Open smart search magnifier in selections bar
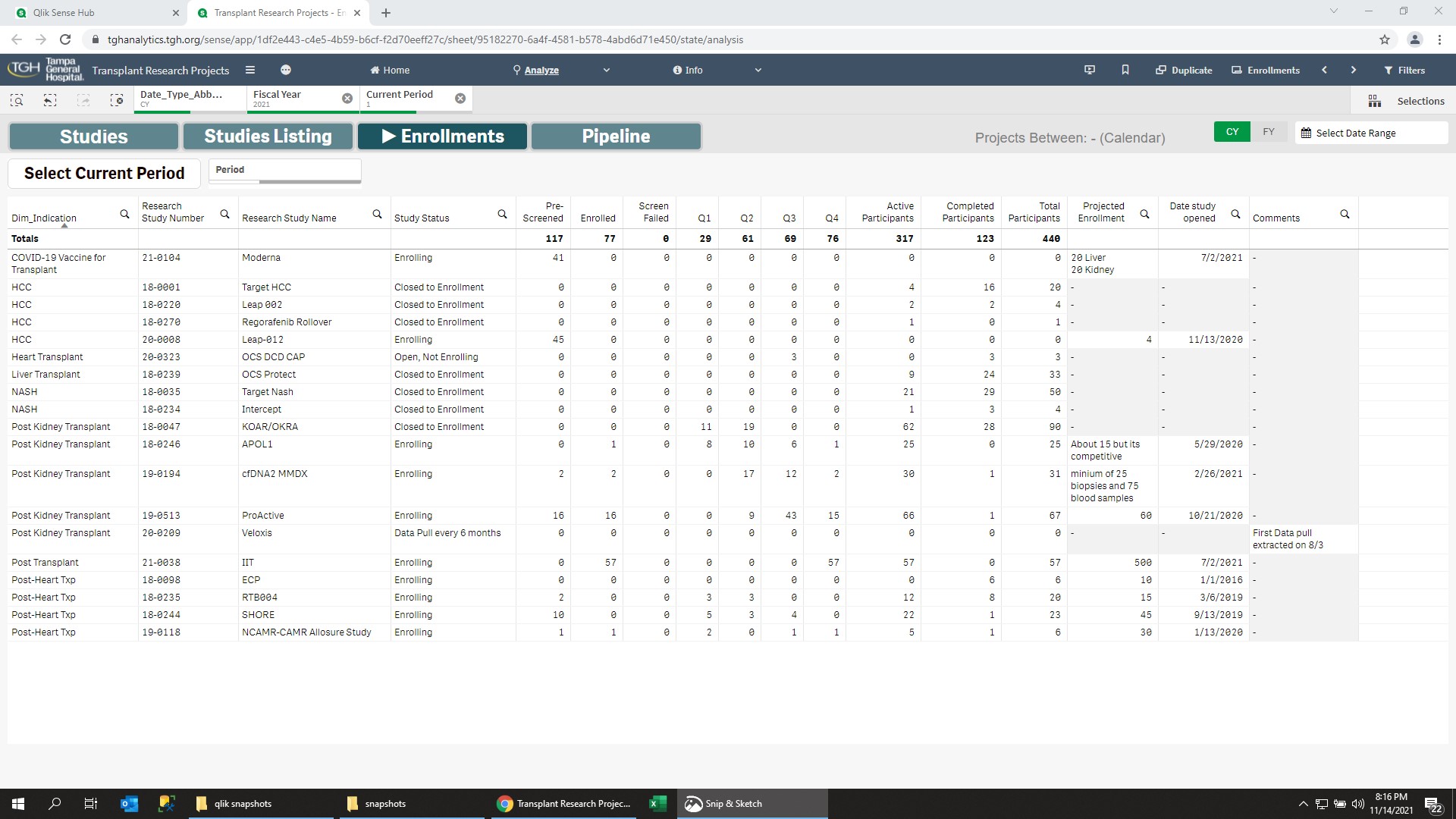Screen dimensions: 1456x819 (x=16, y=99)
